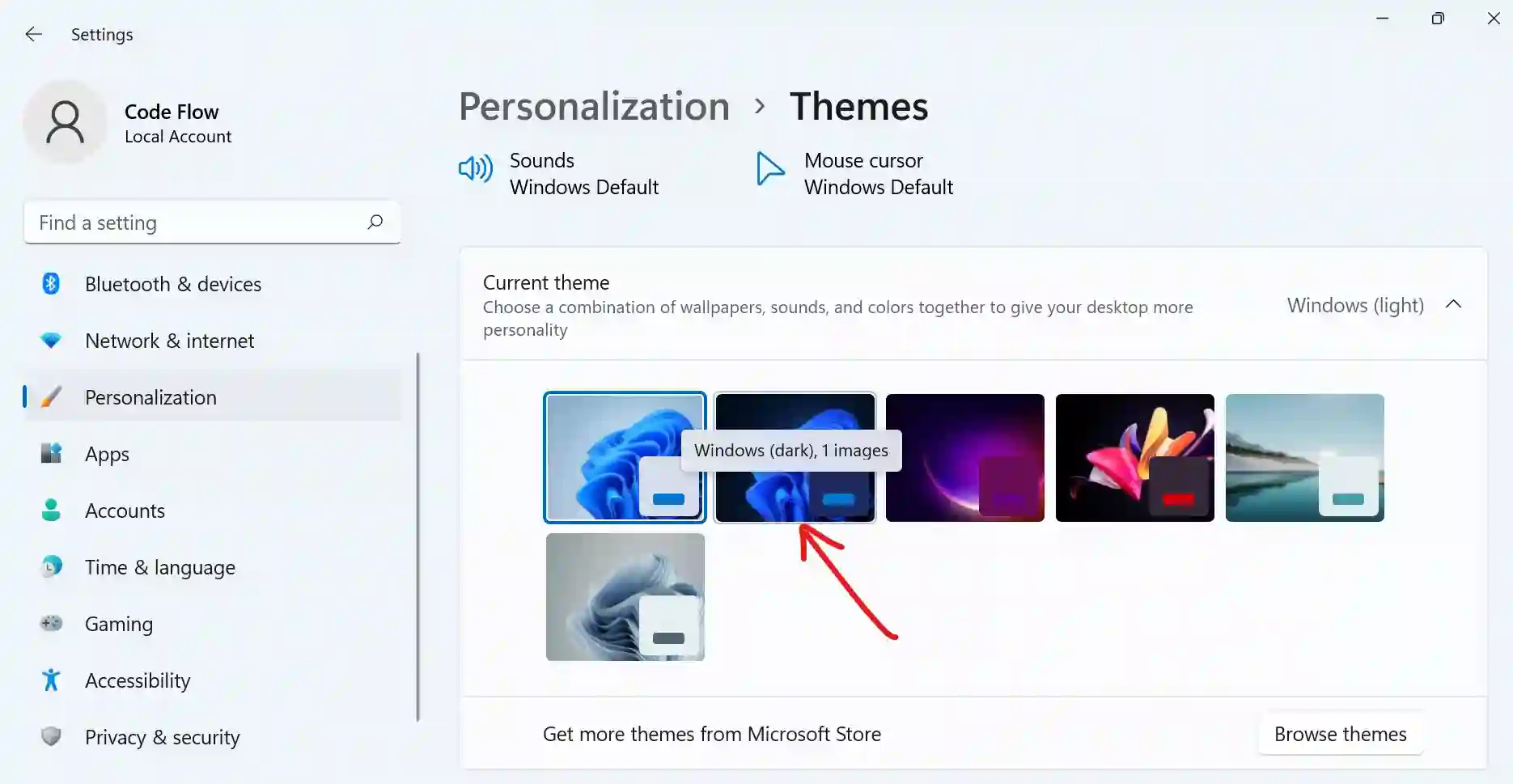Select the gray Flow theme thumbnail

pos(625,597)
